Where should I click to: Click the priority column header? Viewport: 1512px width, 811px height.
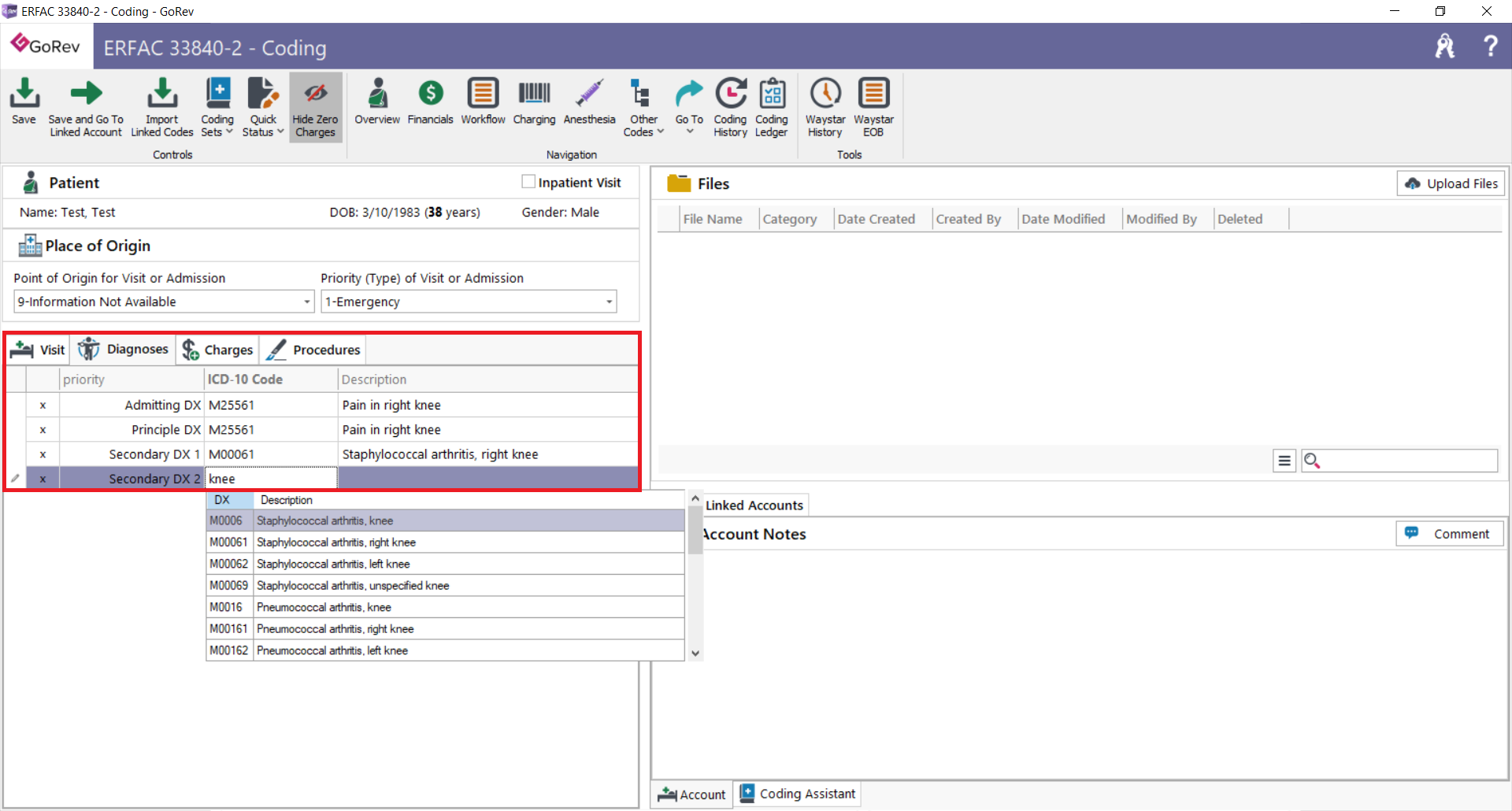[x=132, y=380]
